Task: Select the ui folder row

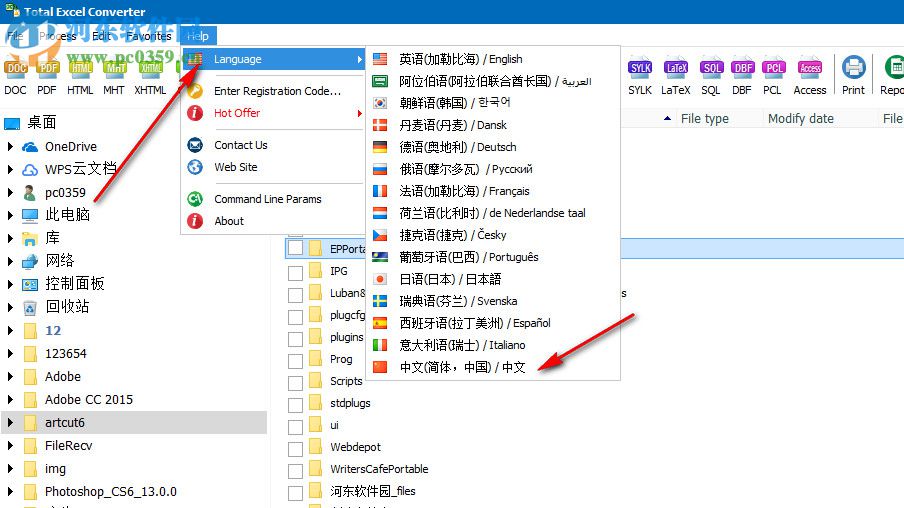Action: click(334, 426)
